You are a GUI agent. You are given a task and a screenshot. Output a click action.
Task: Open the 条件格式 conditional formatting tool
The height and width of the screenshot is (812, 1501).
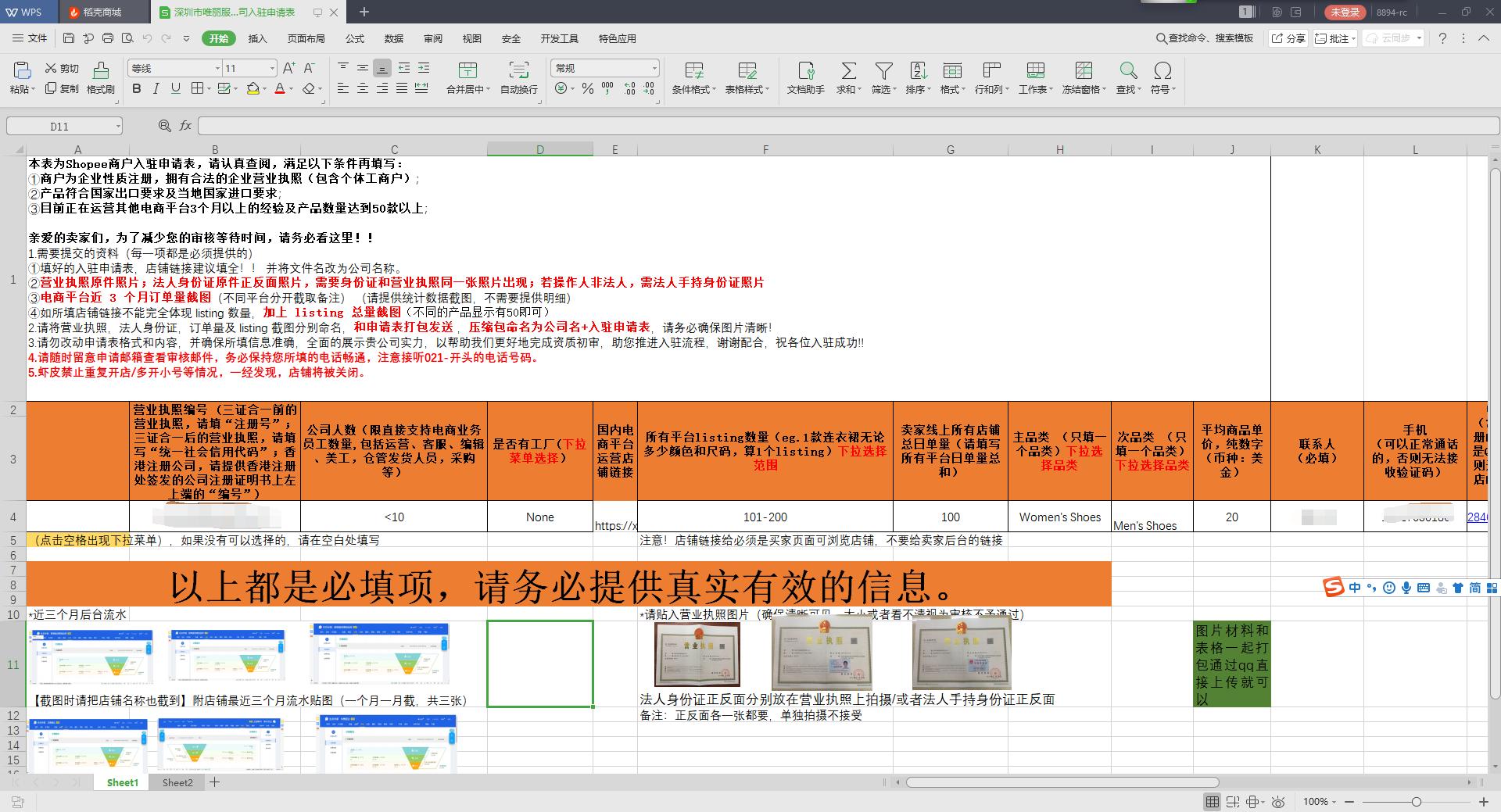pos(693,78)
